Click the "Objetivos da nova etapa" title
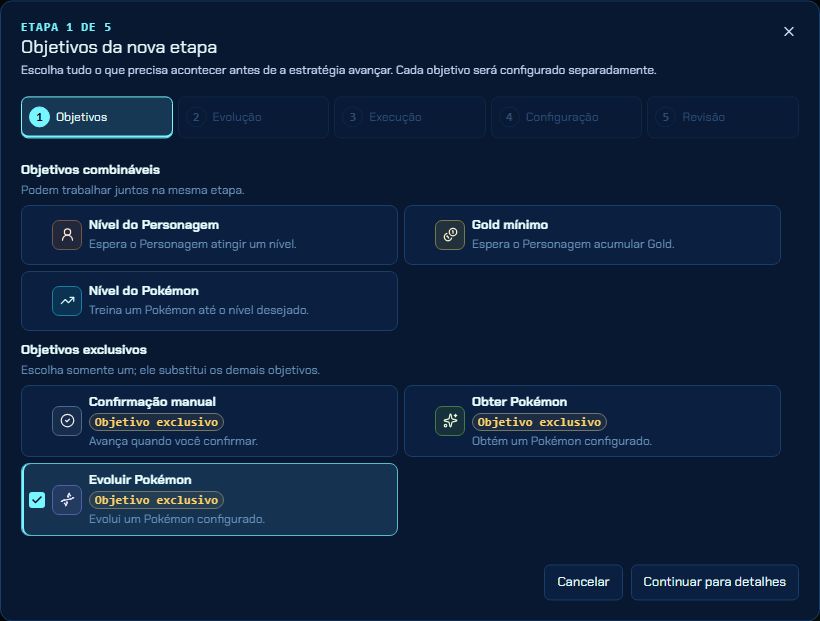 119,47
